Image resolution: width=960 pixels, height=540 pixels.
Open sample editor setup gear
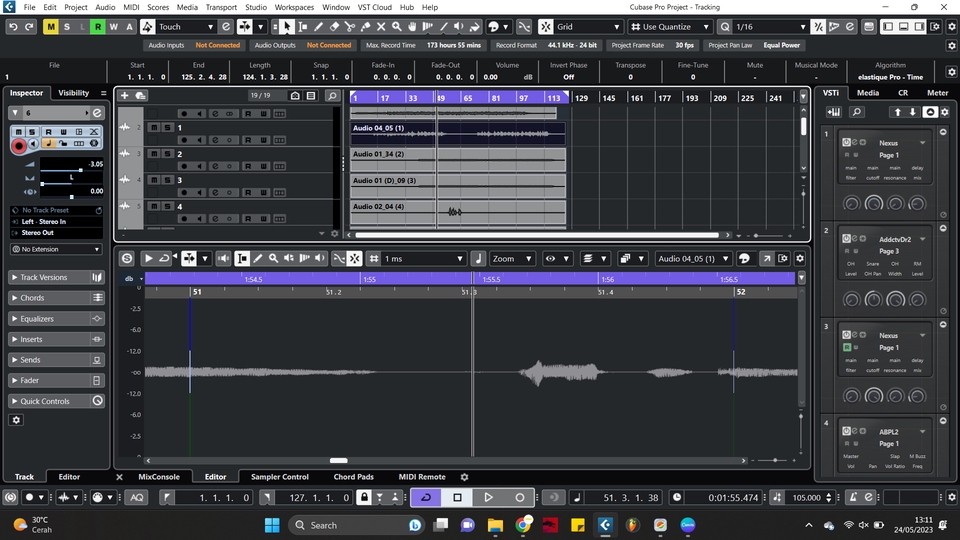800,258
